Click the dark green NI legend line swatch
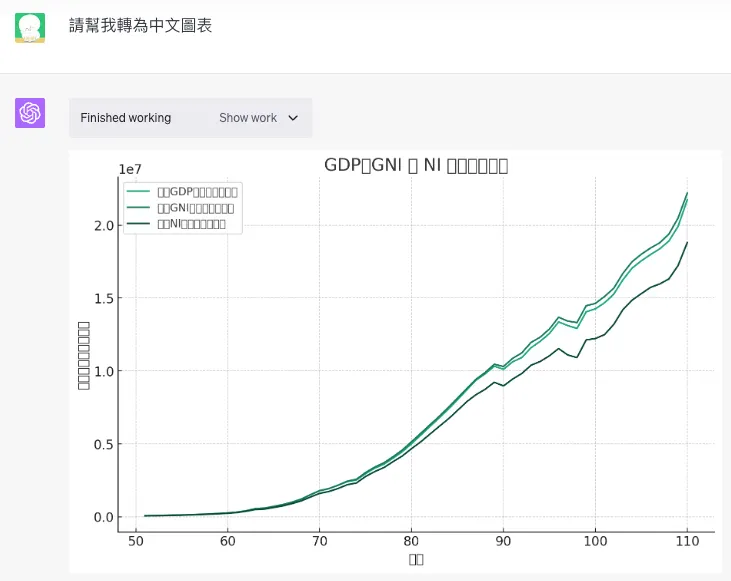731x581 pixels. pos(138,223)
